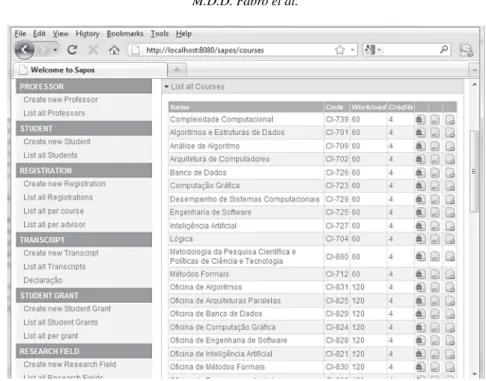The width and height of the screenshot is (486, 381).
Task: Open the URL bar history dropdown
Action: tap(352, 50)
